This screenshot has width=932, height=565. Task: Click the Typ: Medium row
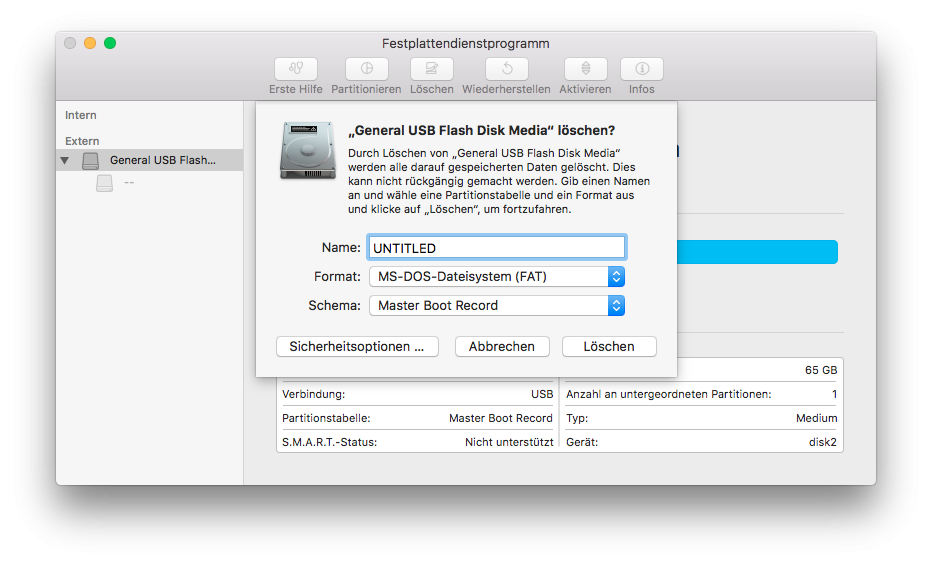point(701,418)
